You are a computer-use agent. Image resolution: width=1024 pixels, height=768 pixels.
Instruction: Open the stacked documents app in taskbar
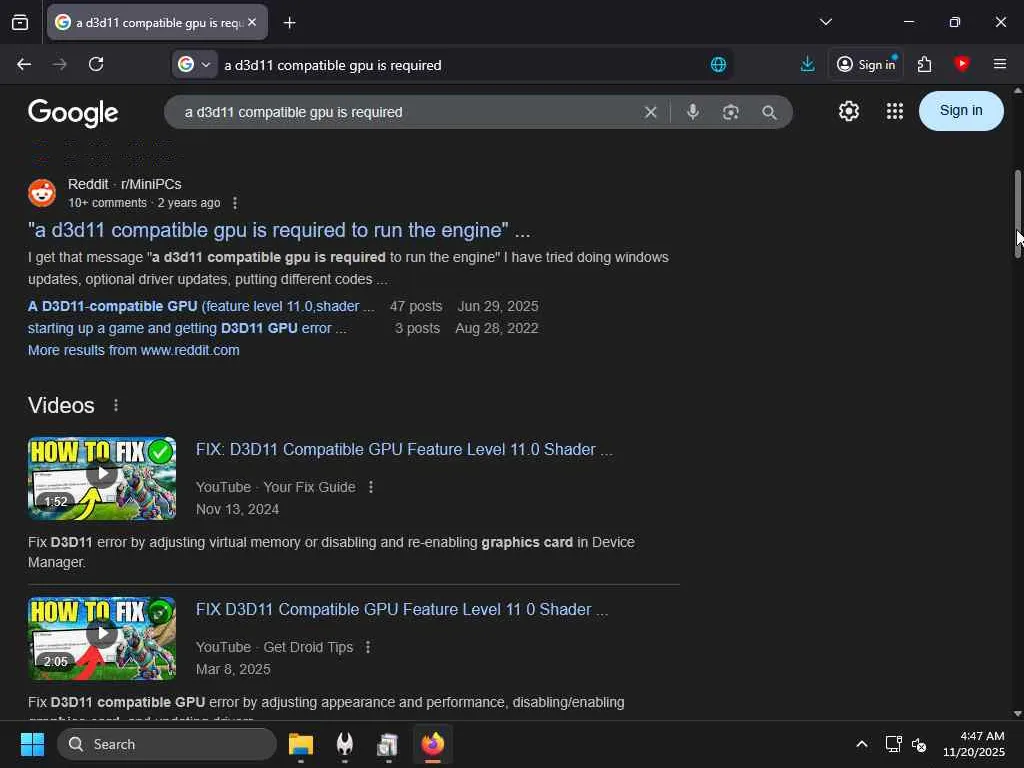click(x=388, y=744)
